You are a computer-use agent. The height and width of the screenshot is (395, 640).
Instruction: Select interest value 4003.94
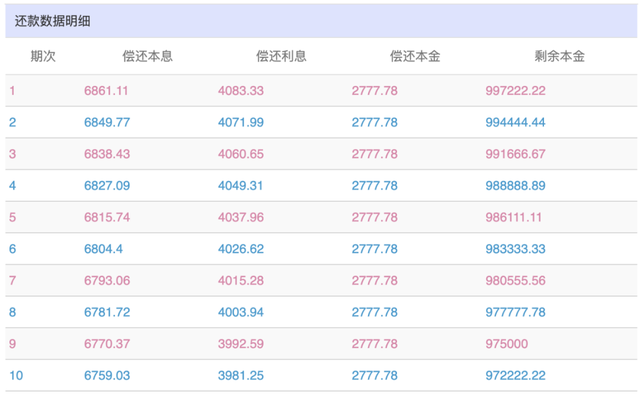(x=241, y=312)
